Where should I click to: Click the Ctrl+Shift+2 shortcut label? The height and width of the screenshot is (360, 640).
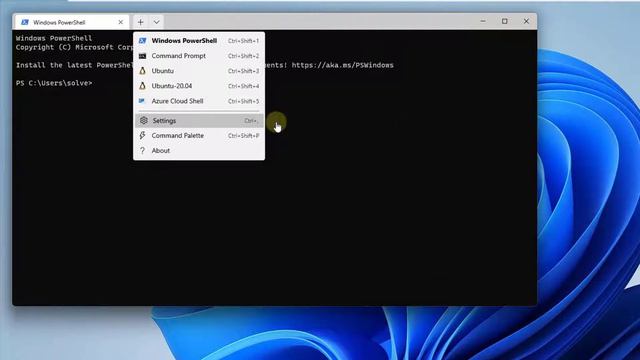click(x=244, y=56)
